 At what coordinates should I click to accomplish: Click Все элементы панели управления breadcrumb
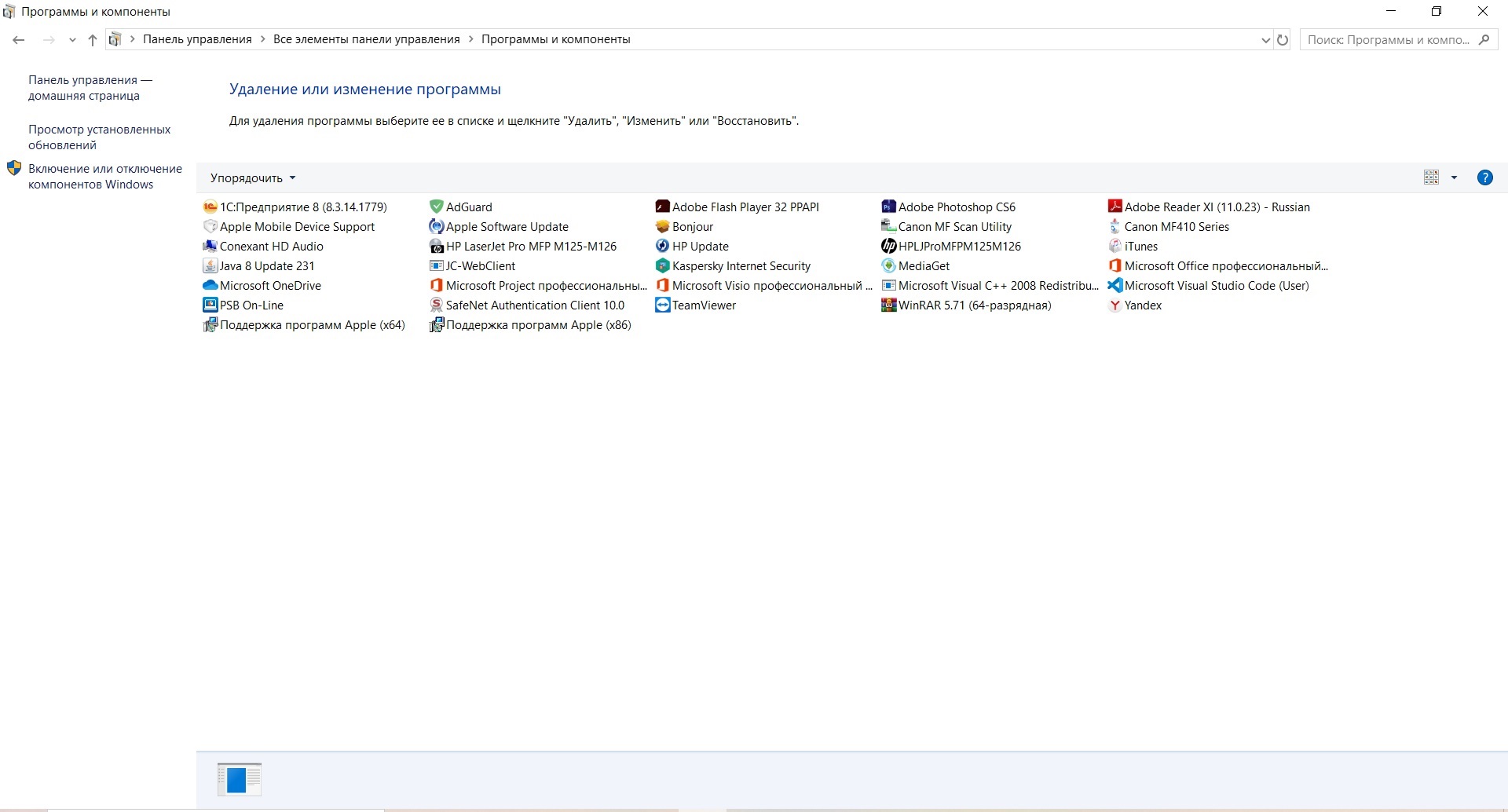[367, 39]
